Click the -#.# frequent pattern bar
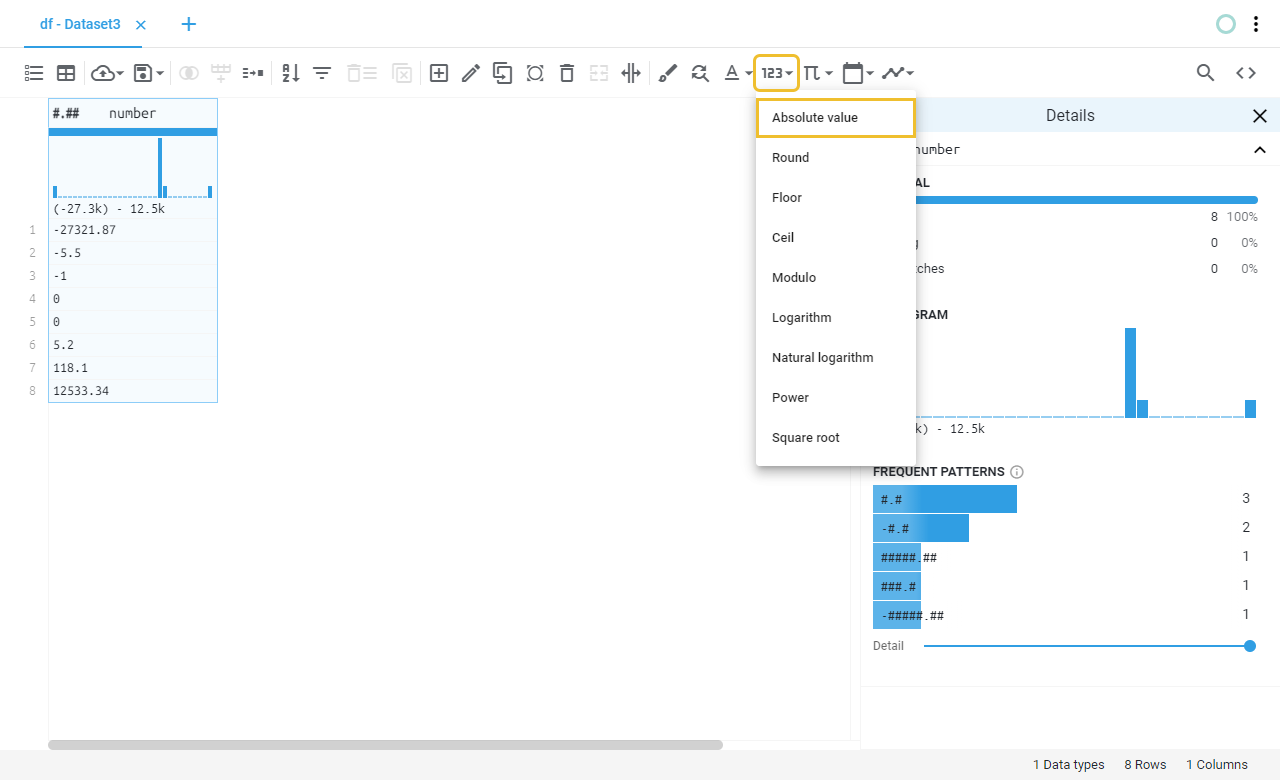The height and width of the screenshot is (780, 1280). coord(921,528)
